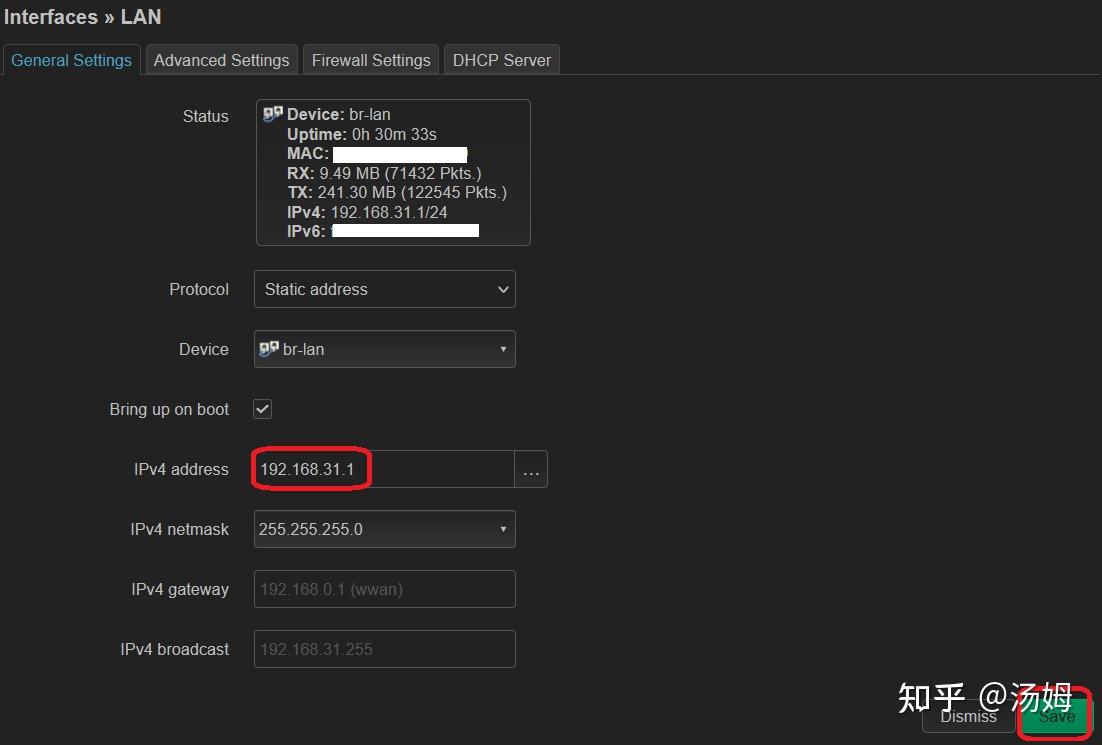Click the chevron on the Protocol dropdown
Screen dimensions: 1102x745
click(503, 289)
